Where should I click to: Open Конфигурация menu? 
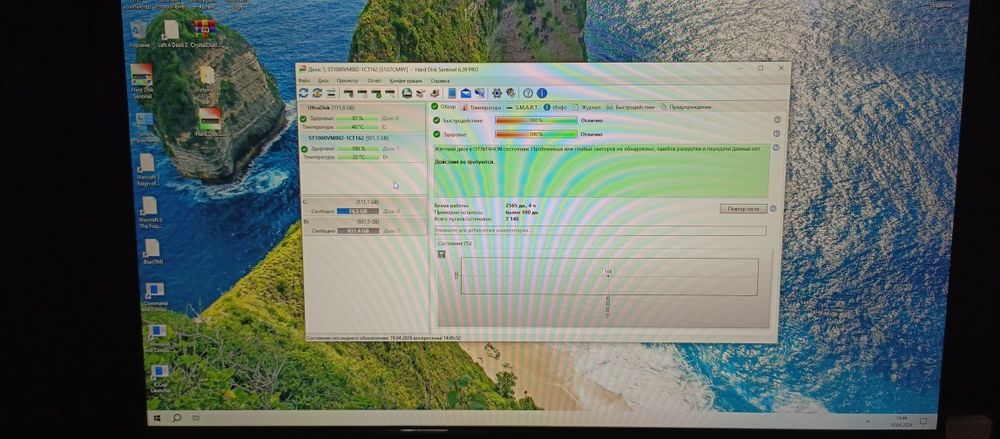pyautogui.click(x=406, y=81)
